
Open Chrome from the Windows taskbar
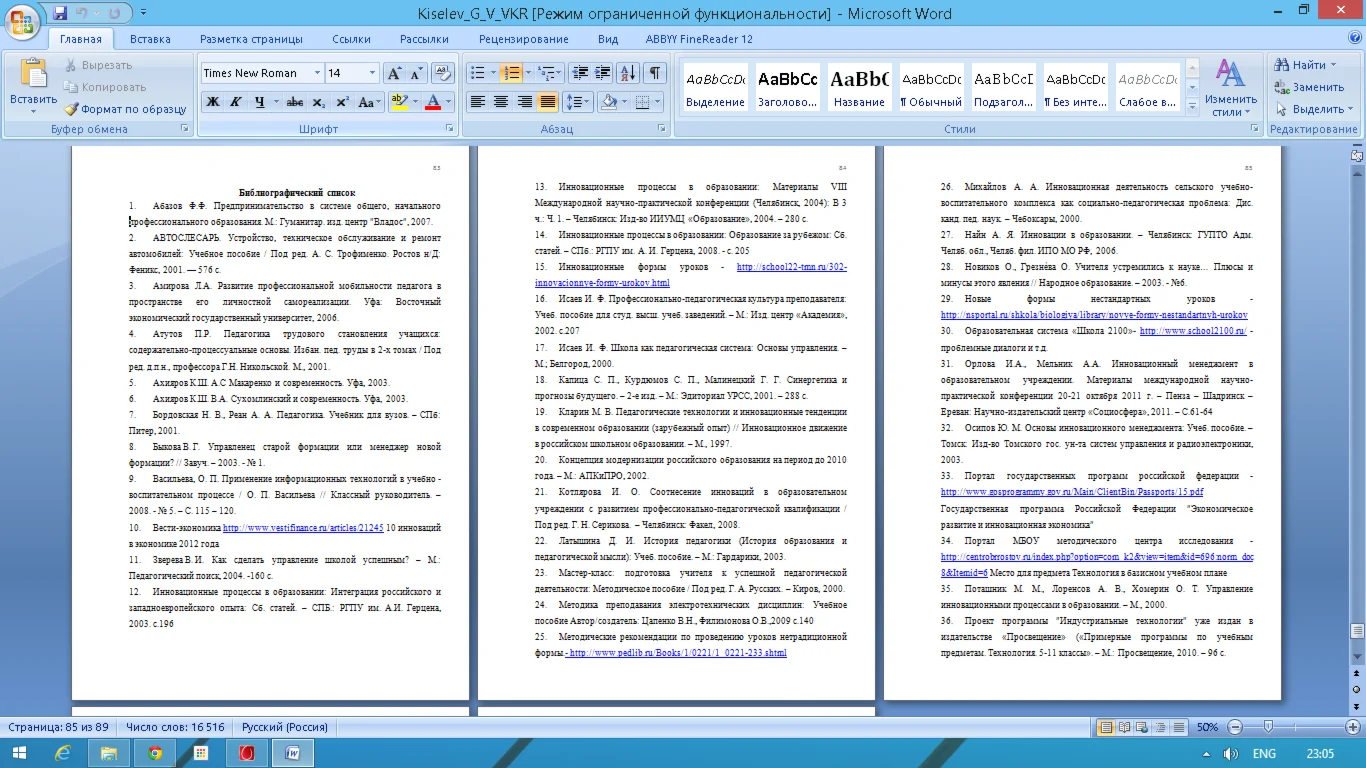(155, 753)
